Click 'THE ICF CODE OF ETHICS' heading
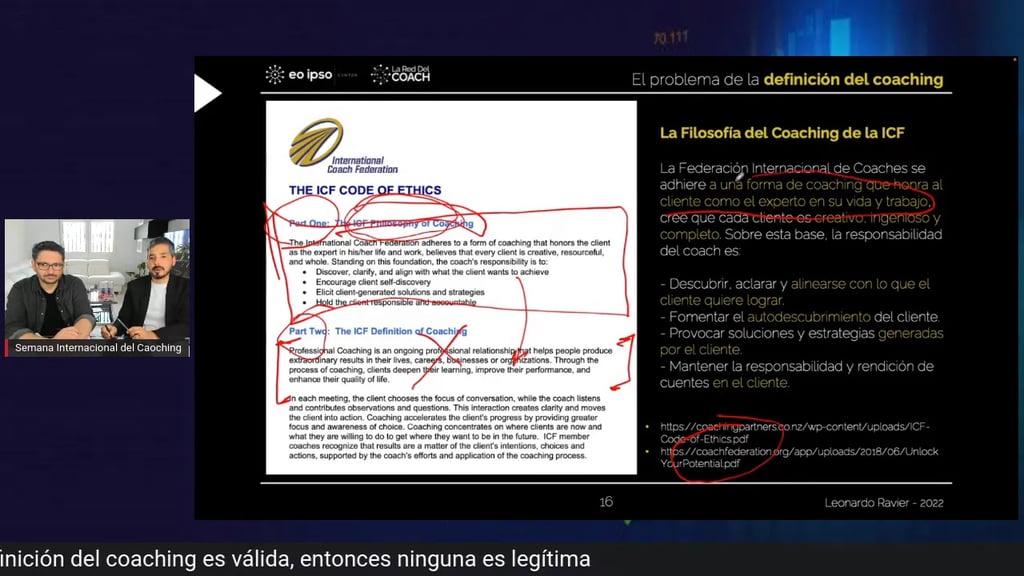Image resolution: width=1024 pixels, height=576 pixels. click(365, 190)
